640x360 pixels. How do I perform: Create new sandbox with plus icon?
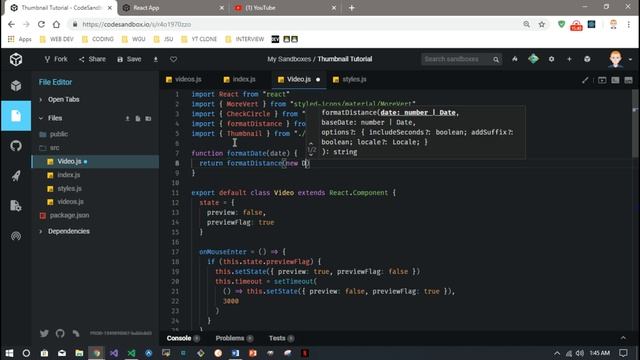(569, 59)
